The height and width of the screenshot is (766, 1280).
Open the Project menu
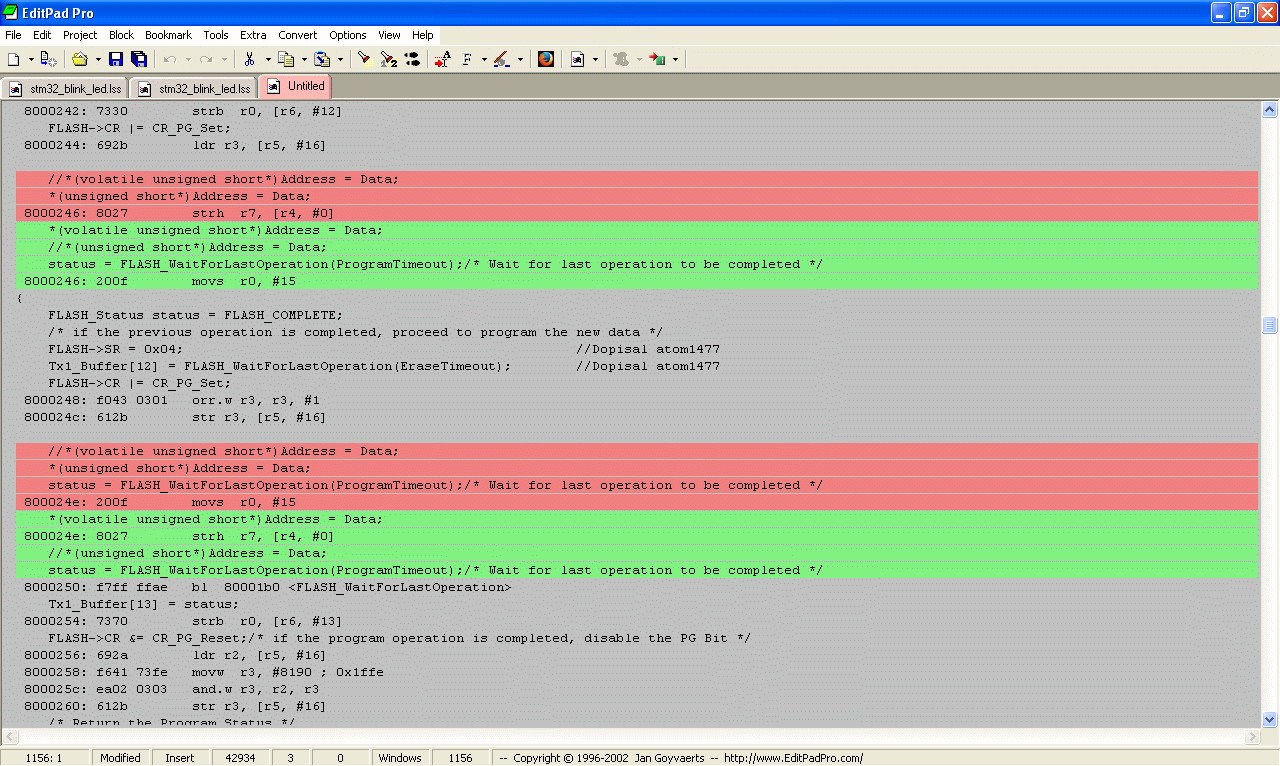click(x=80, y=35)
